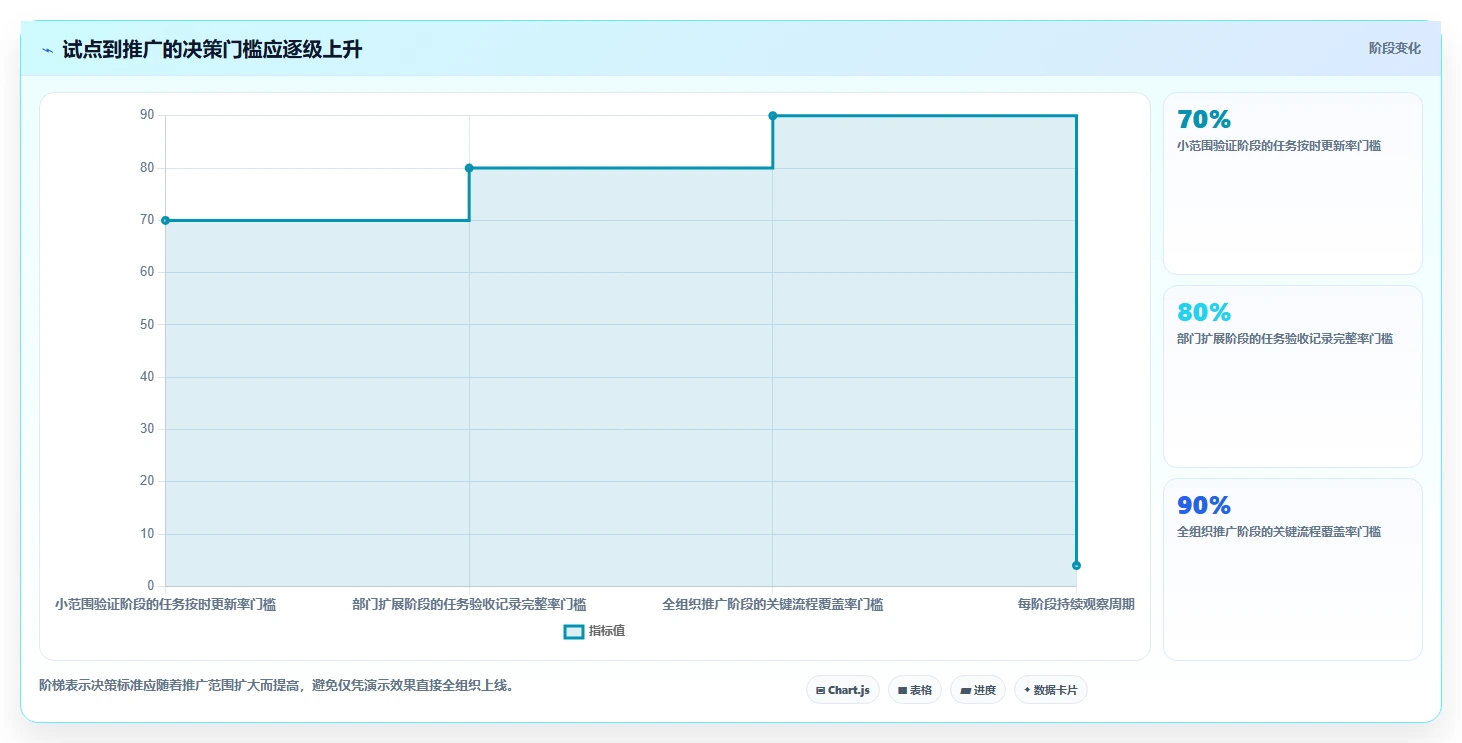Click y-axis tick label 0

pyautogui.click(x=151, y=586)
